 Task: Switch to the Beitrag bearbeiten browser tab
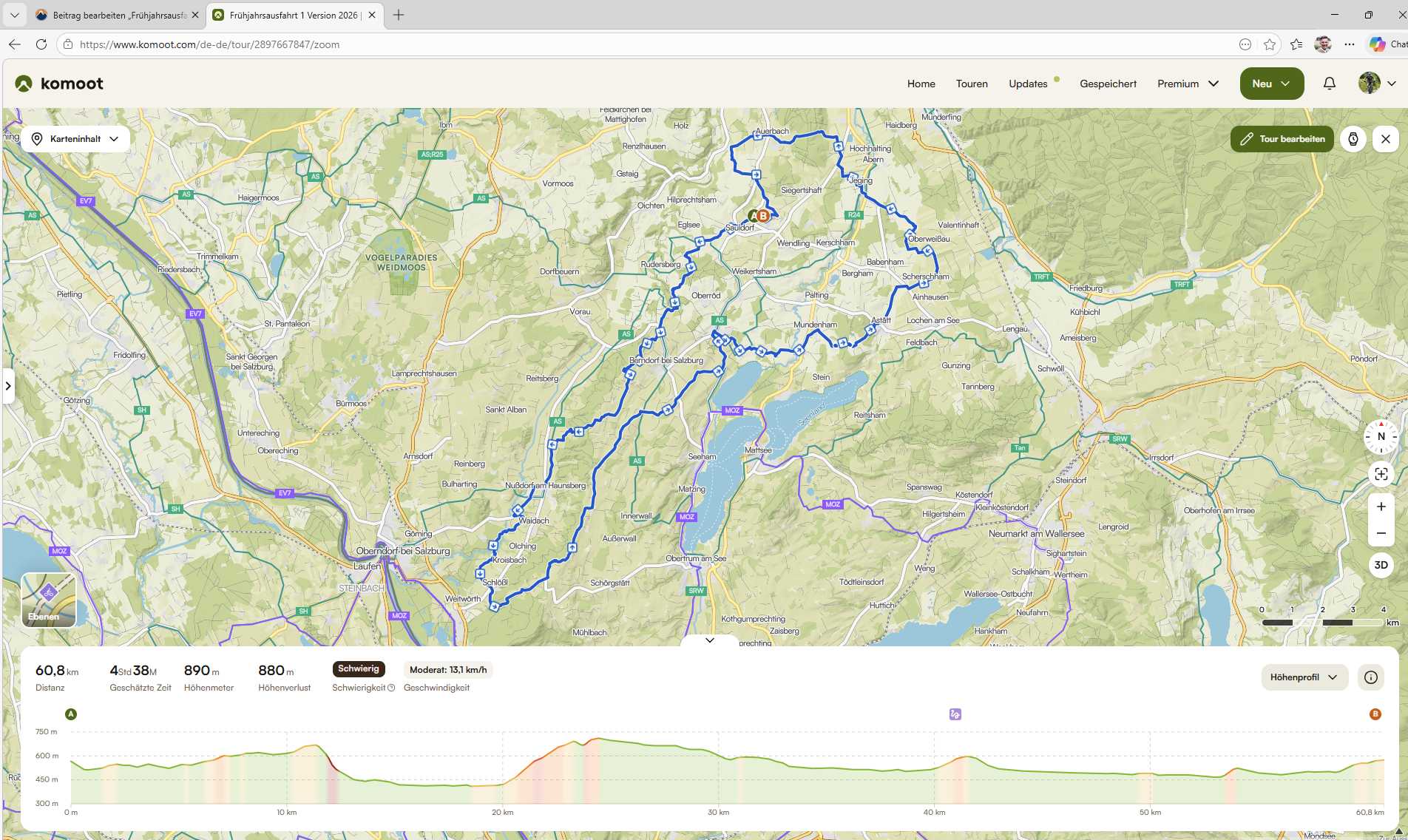click(x=118, y=15)
